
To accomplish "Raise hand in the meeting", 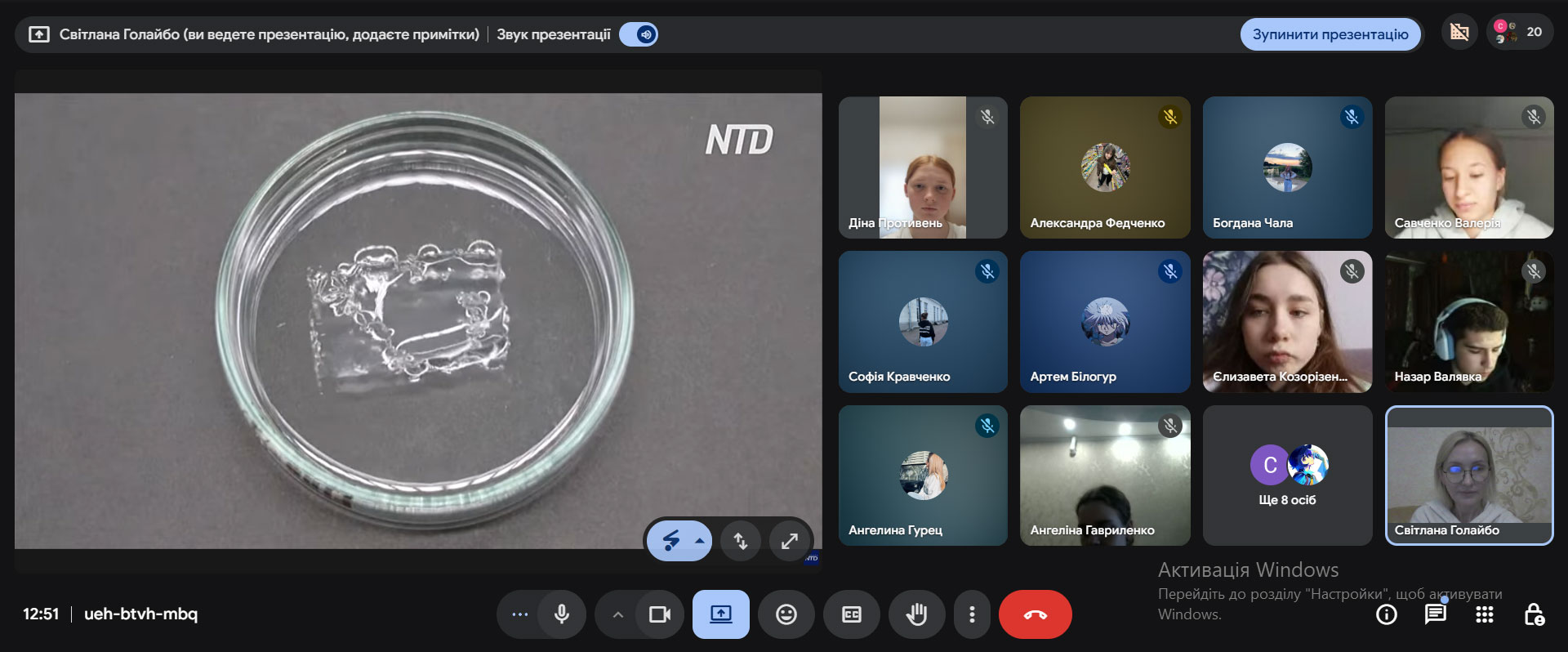I will point(916,614).
